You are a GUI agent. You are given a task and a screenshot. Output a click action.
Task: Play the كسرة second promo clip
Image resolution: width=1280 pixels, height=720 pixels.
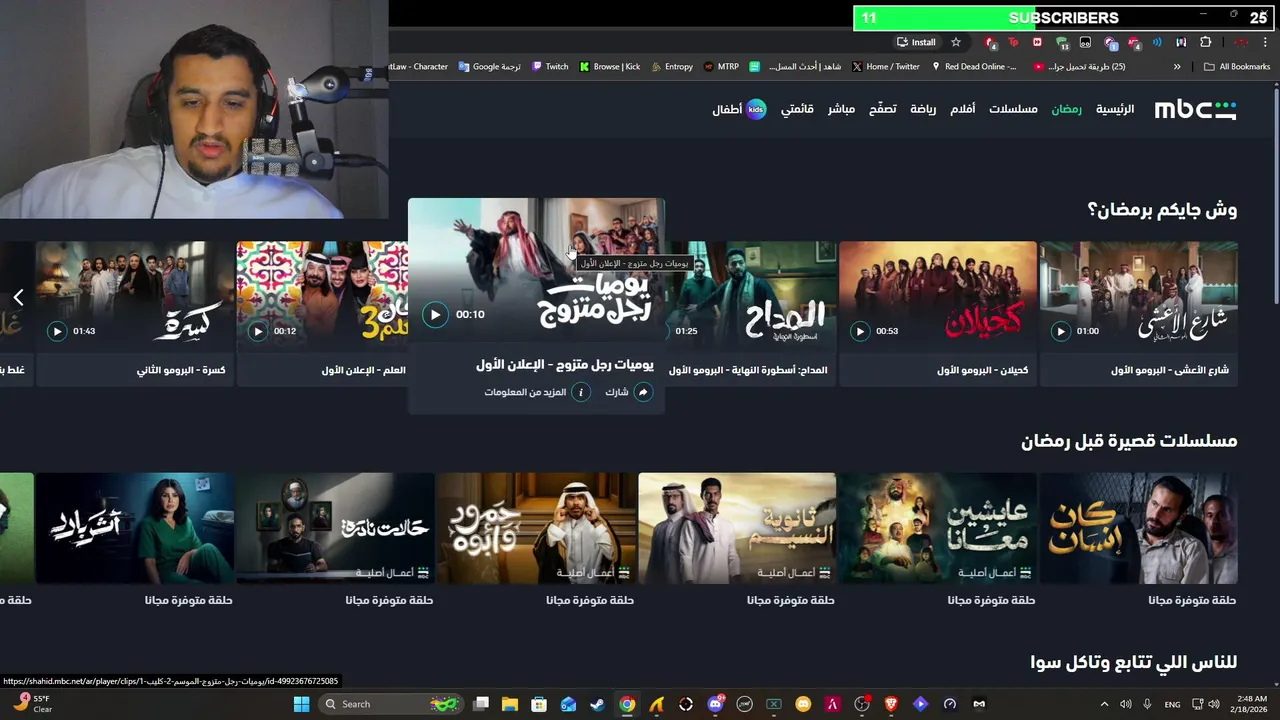pos(57,331)
